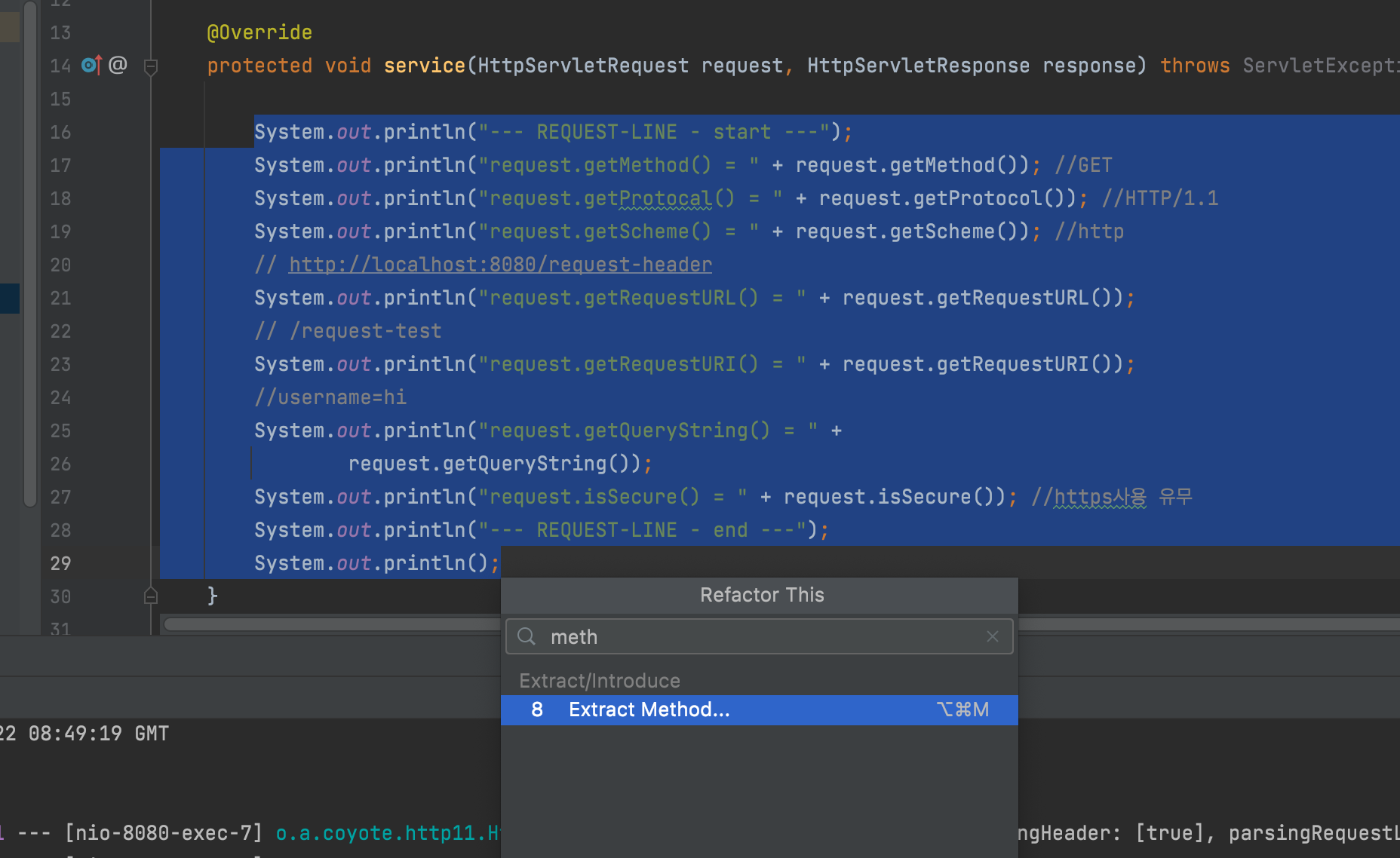Click the search field containing 'meth'
This screenshot has height=858, width=1400.
(759, 636)
